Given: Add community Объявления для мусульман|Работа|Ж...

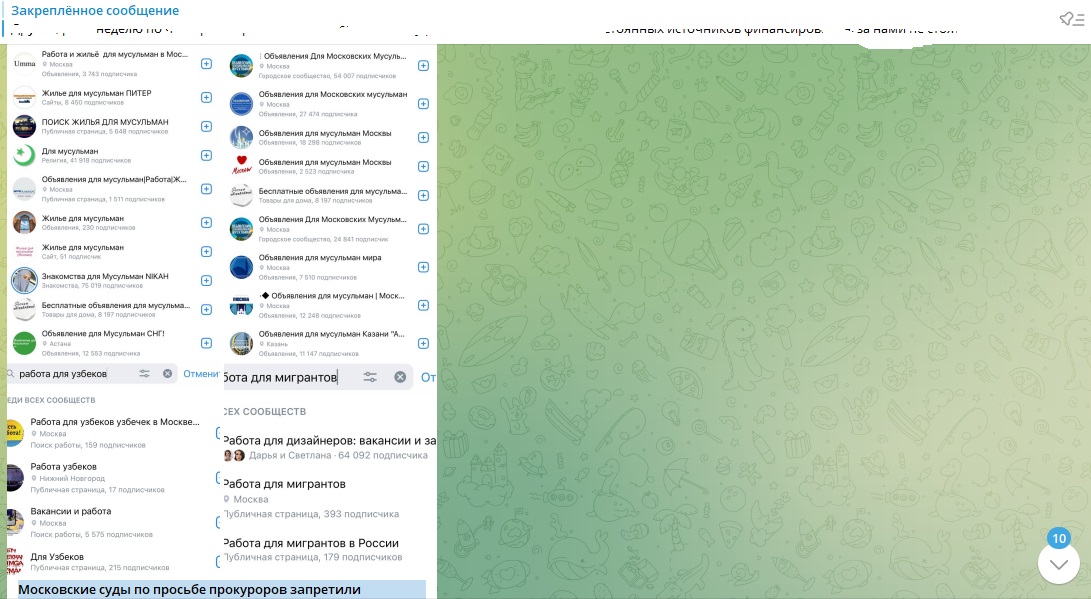Looking at the screenshot, I should pyautogui.click(x=207, y=189).
